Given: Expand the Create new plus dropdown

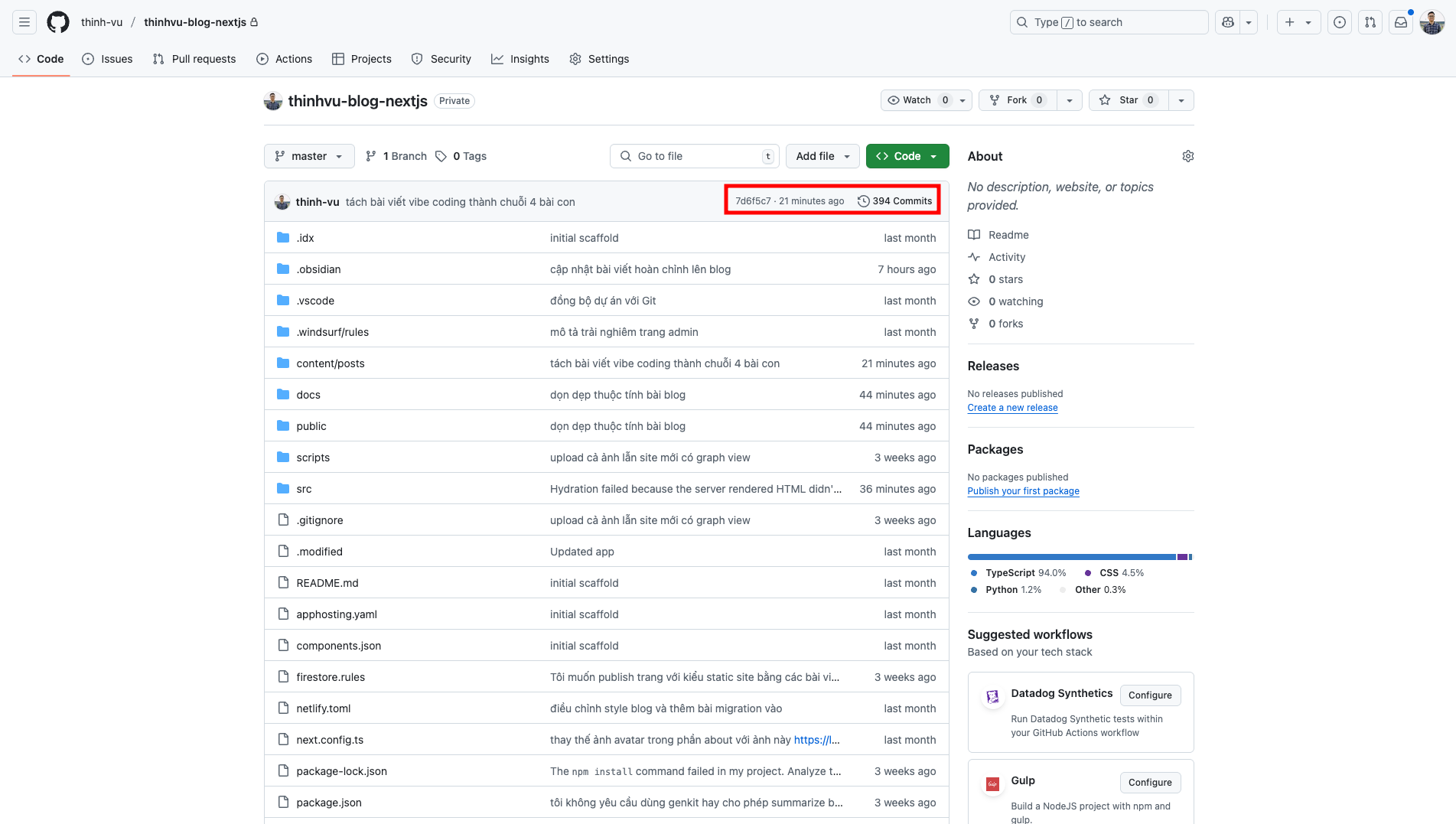Looking at the screenshot, I should tap(1298, 22).
